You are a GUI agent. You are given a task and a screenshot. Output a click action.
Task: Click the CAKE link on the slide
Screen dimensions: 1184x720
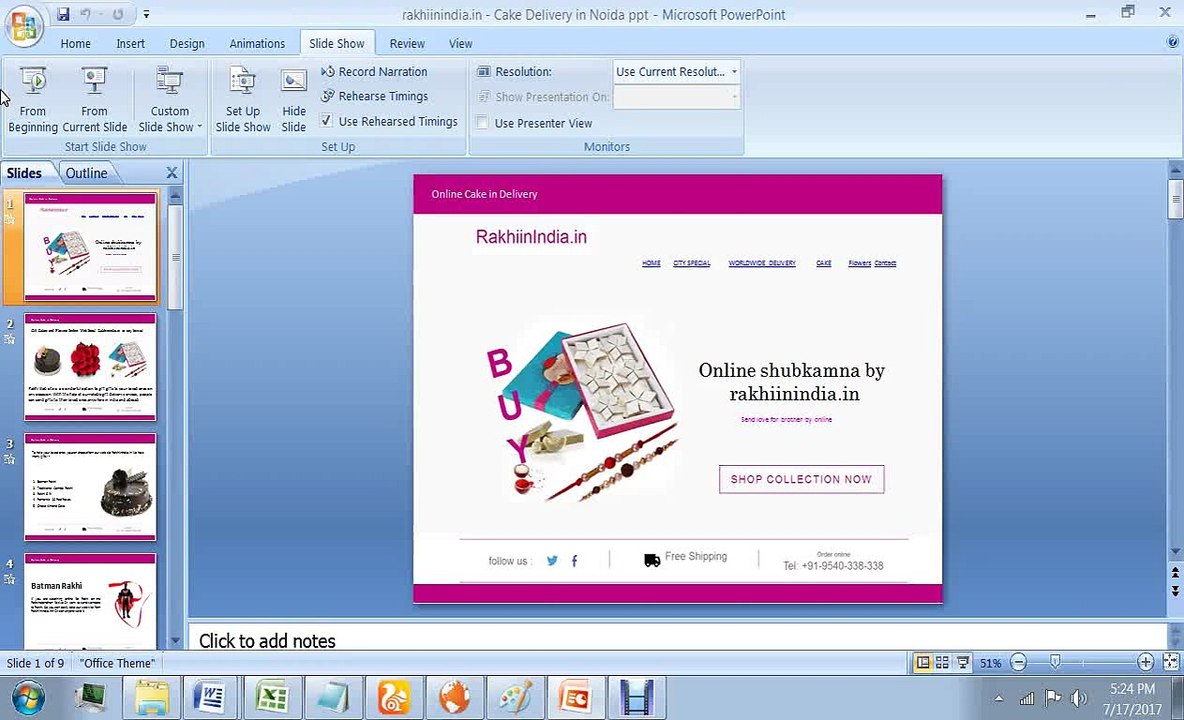[824, 263]
